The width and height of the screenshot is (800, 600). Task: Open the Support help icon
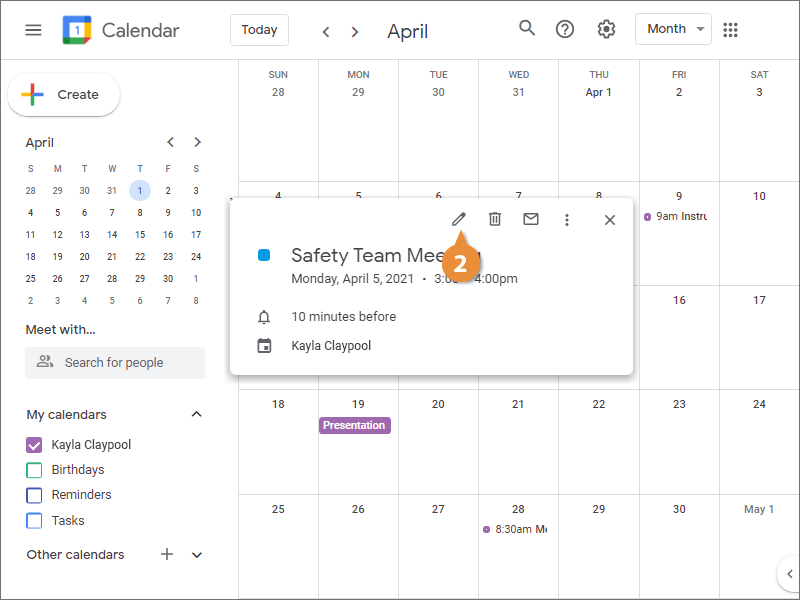[564, 29]
